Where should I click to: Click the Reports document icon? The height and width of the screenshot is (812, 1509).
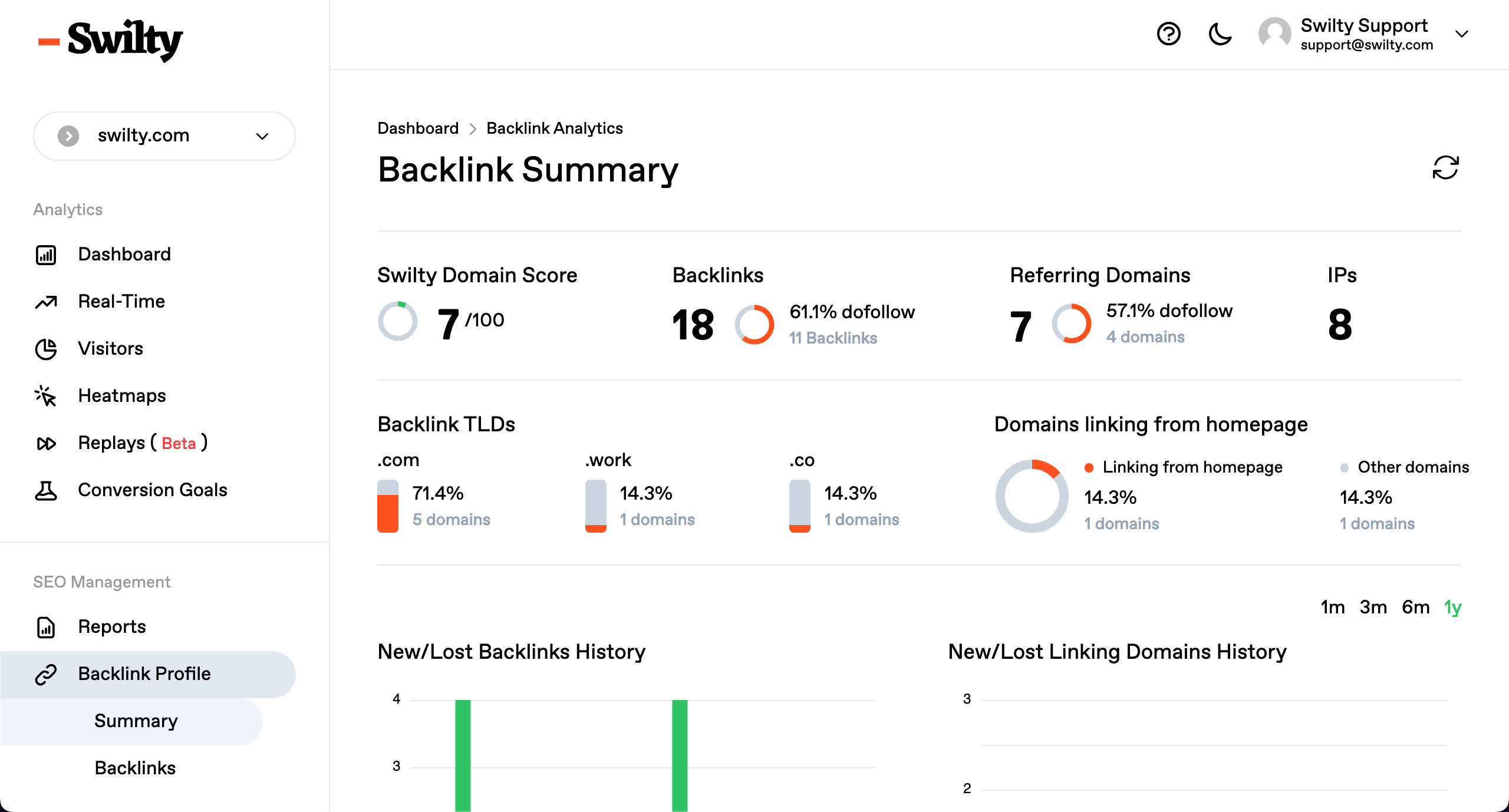[x=46, y=627]
